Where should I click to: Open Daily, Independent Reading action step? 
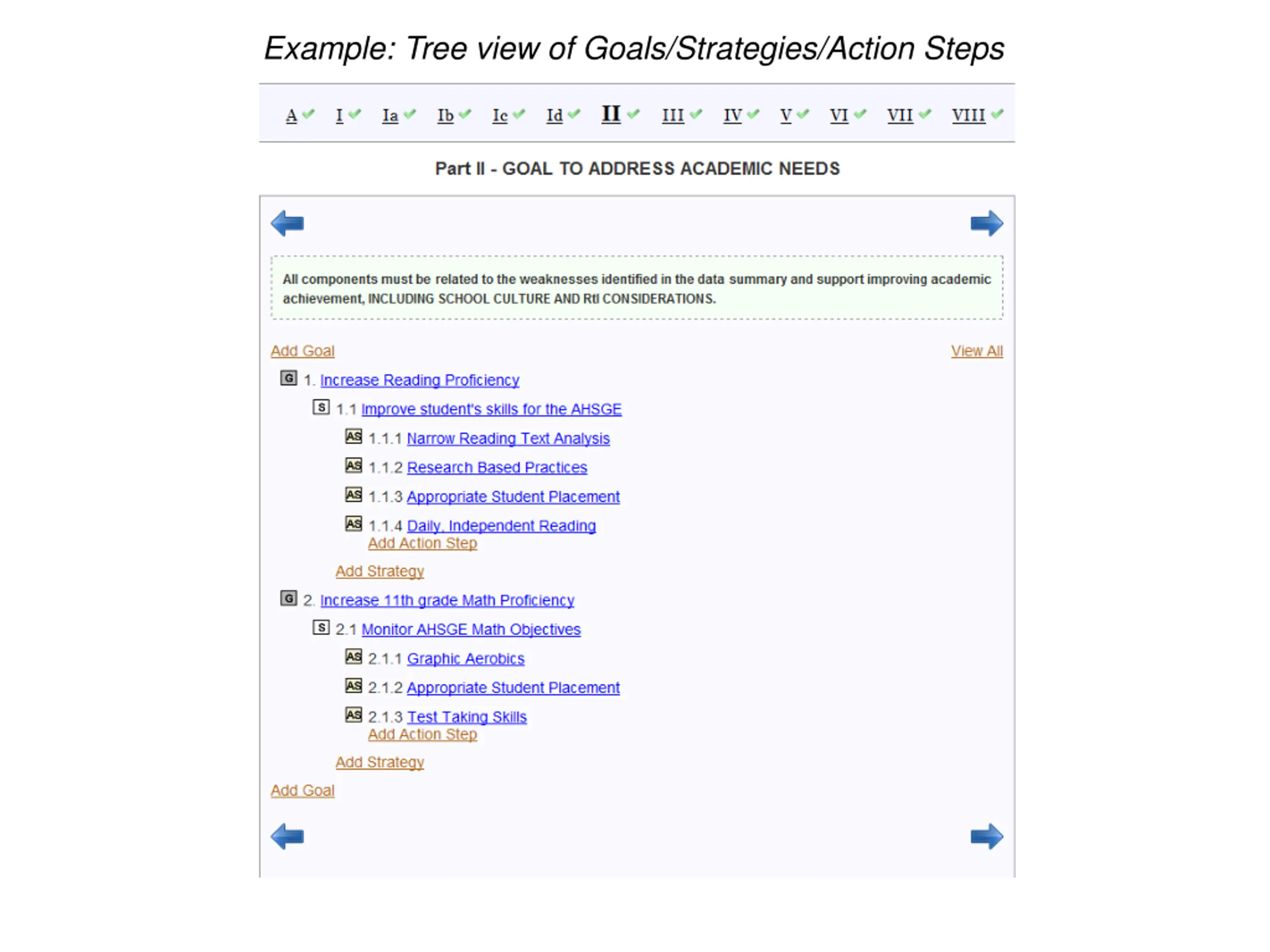[501, 526]
